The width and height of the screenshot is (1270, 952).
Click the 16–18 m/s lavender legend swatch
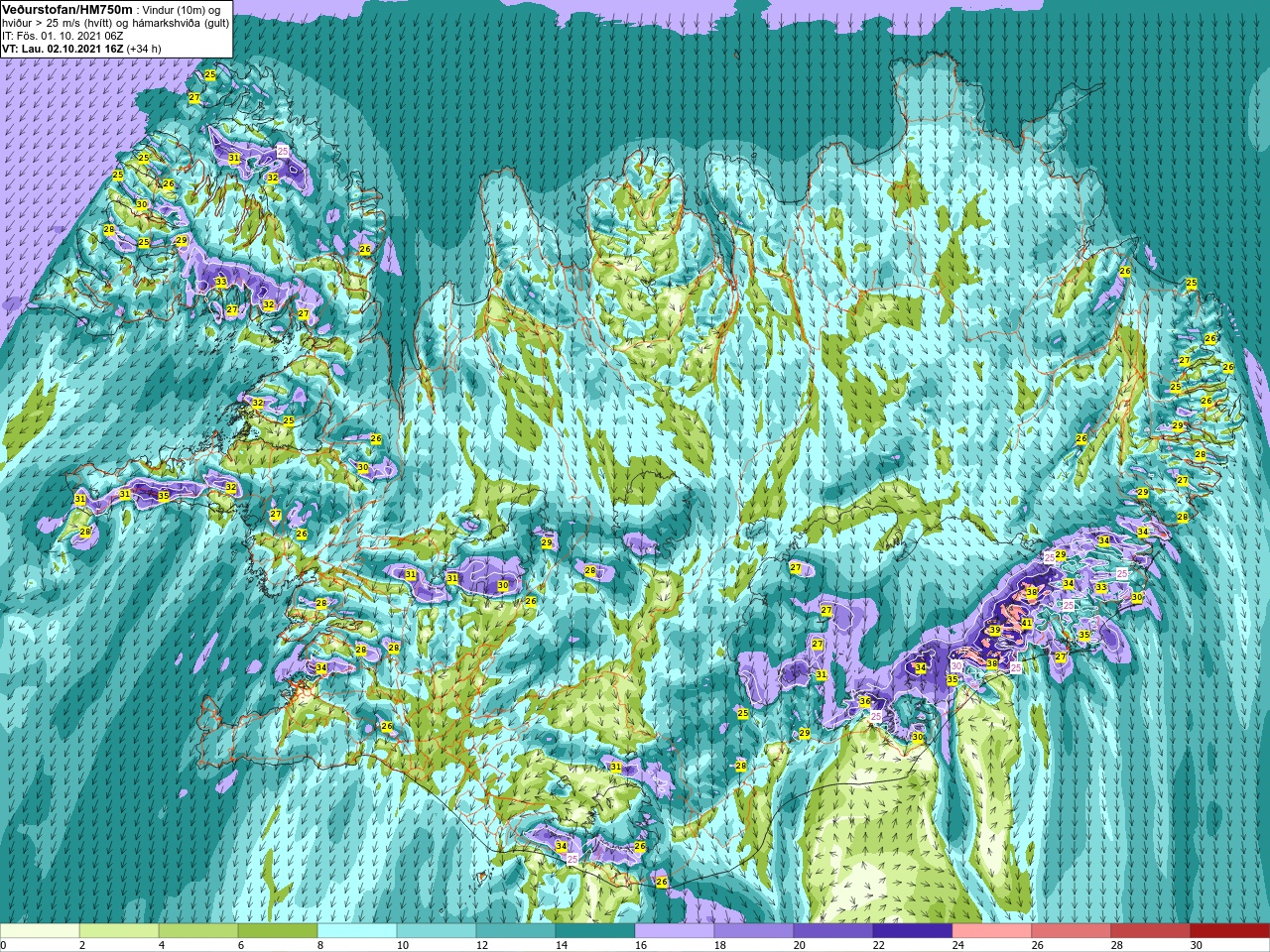pyautogui.click(x=675, y=931)
